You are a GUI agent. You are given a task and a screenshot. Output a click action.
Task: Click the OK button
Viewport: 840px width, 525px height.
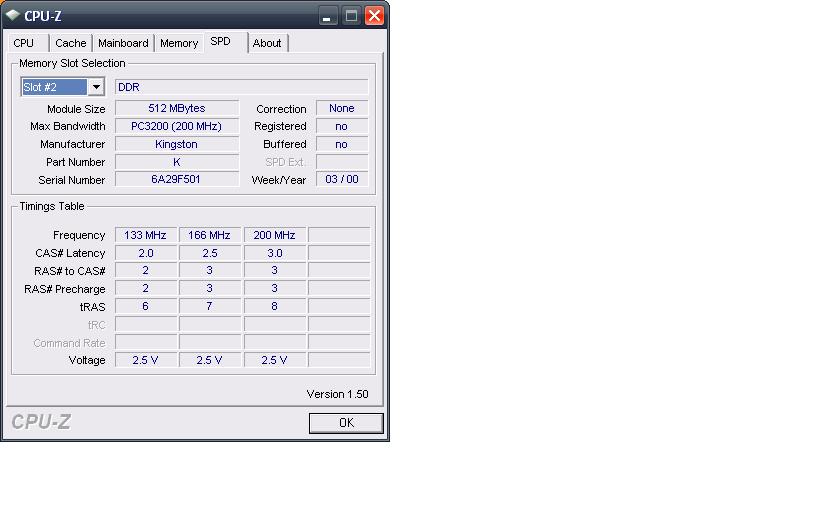(x=346, y=423)
